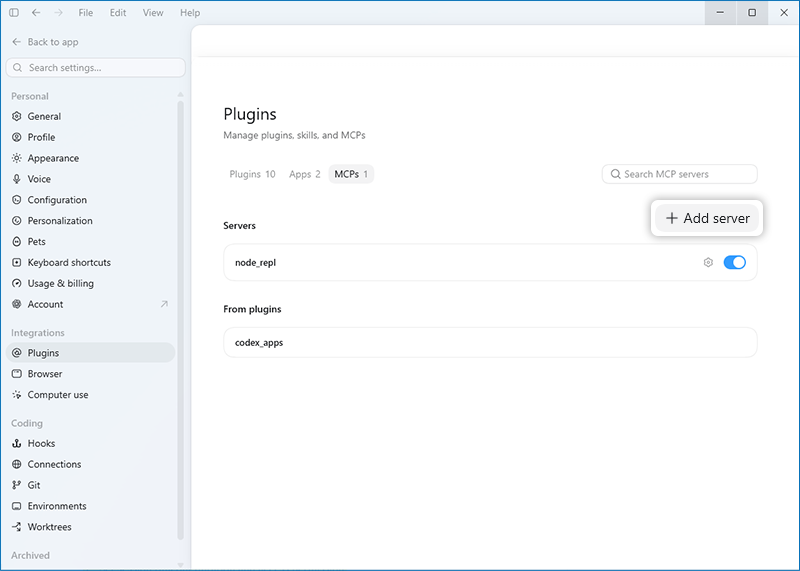Open the codex_apps plugin row
This screenshot has width=800, height=571.
point(490,342)
